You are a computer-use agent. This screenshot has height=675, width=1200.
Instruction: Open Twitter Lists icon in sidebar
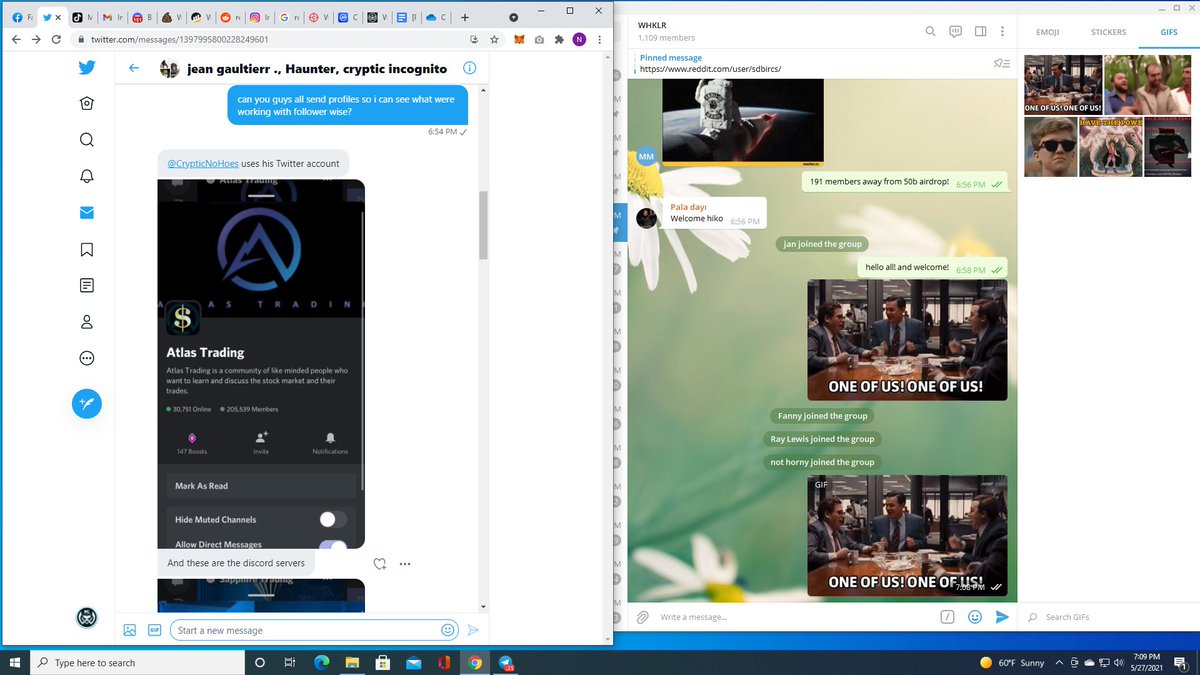click(x=87, y=285)
